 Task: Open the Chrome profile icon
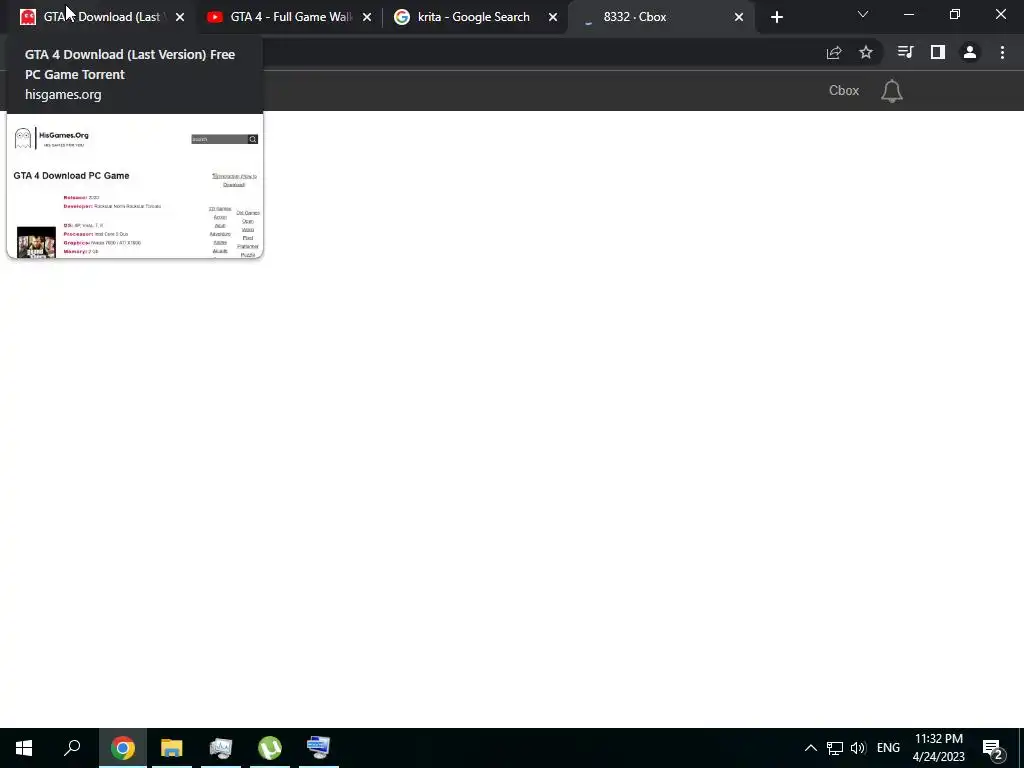click(x=970, y=52)
